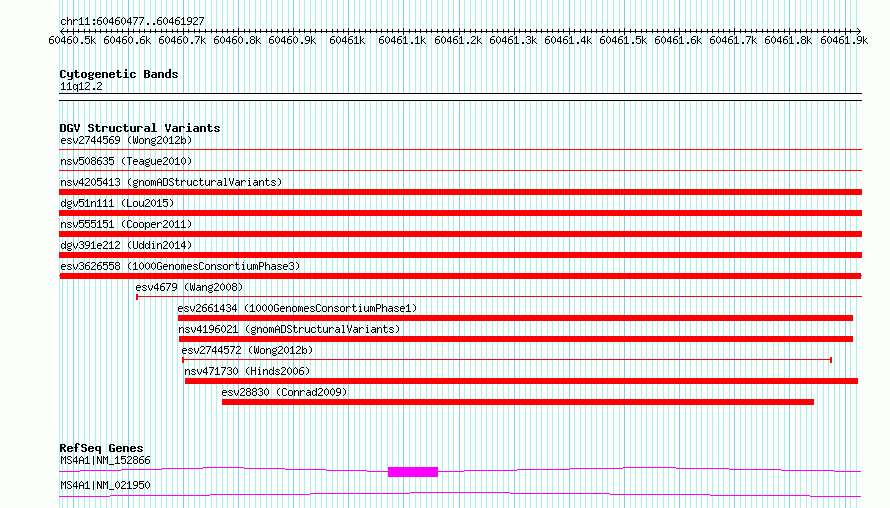Click the 60460.5k ruler tick label
The width and height of the screenshot is (890, 508).
72,40
